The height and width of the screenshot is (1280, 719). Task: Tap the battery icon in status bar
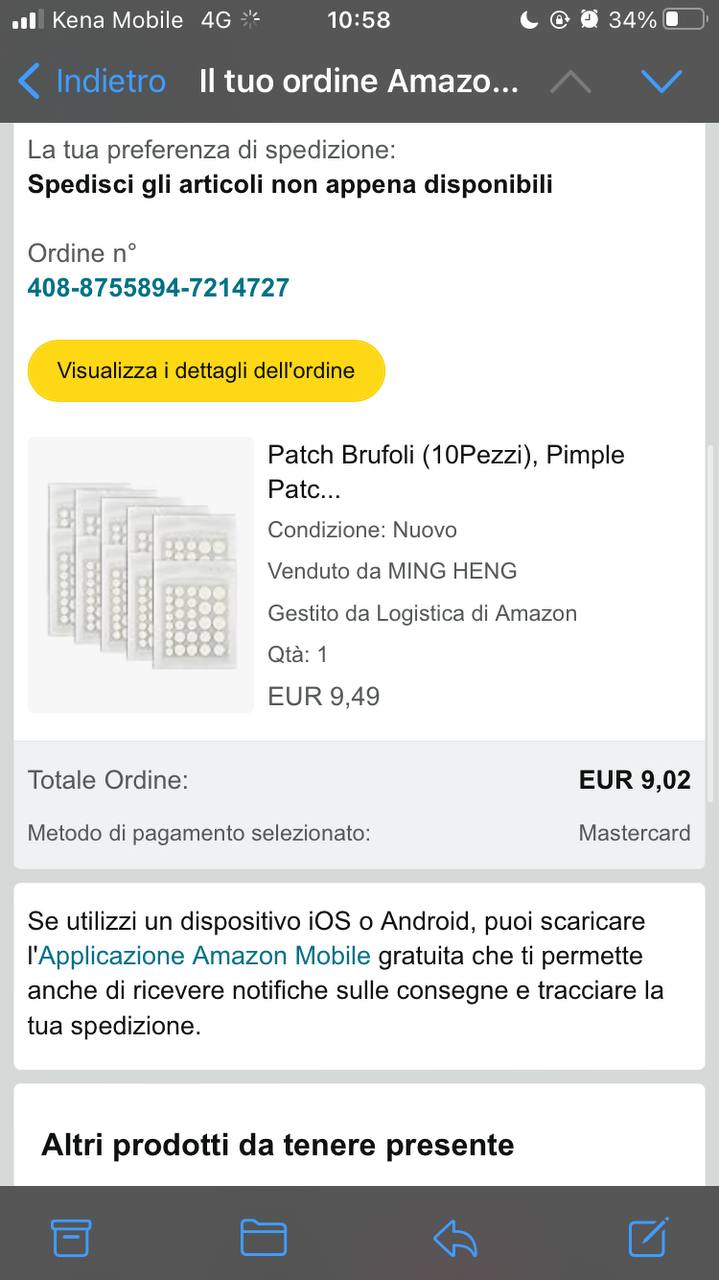coord(685,20)
